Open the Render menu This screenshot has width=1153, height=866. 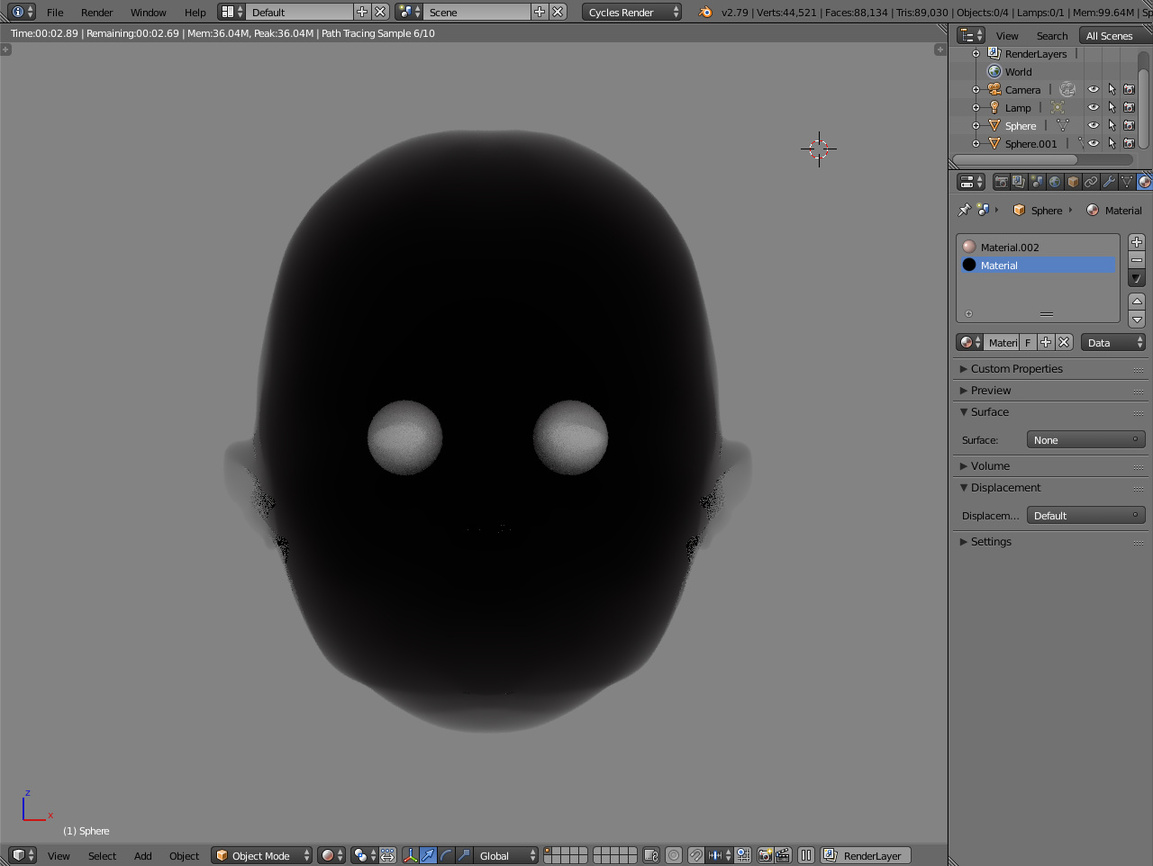pos(96,12)
